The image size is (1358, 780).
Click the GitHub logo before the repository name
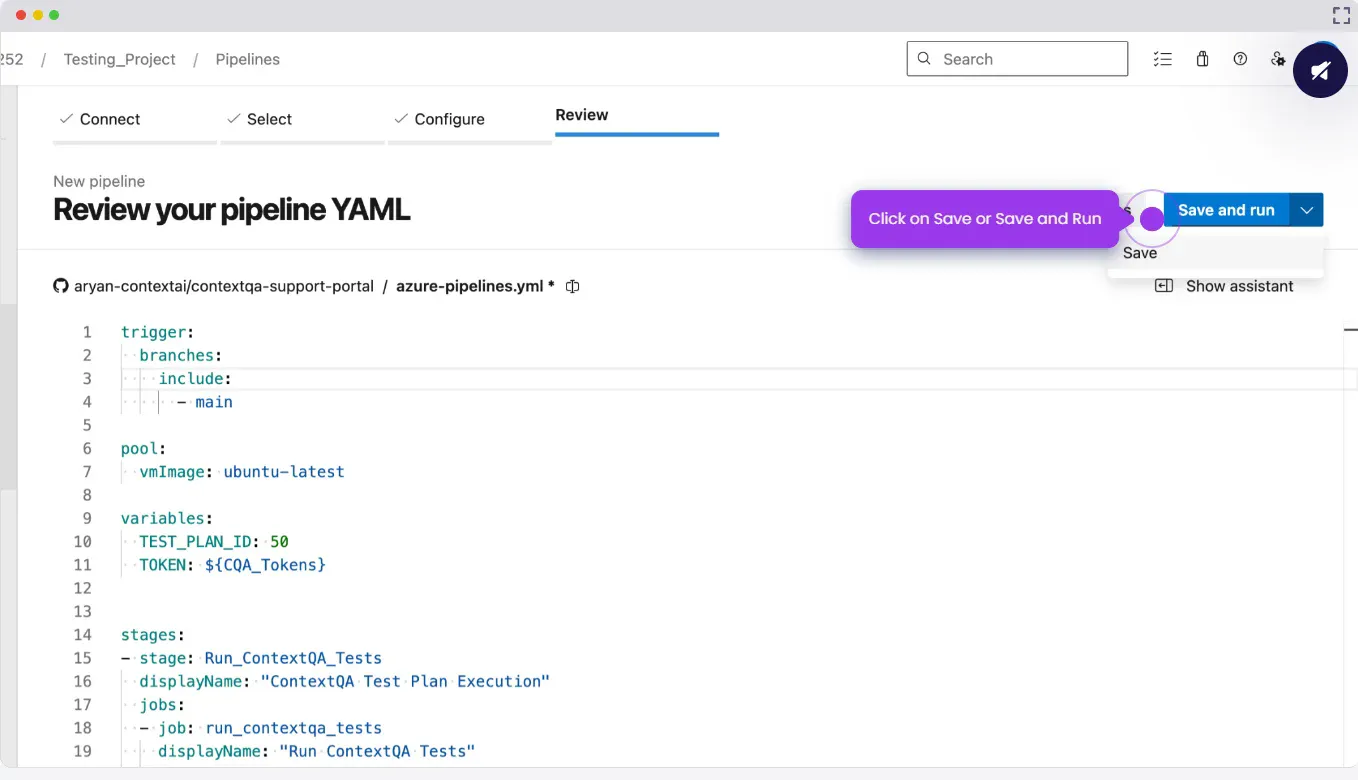click(61, 286)
